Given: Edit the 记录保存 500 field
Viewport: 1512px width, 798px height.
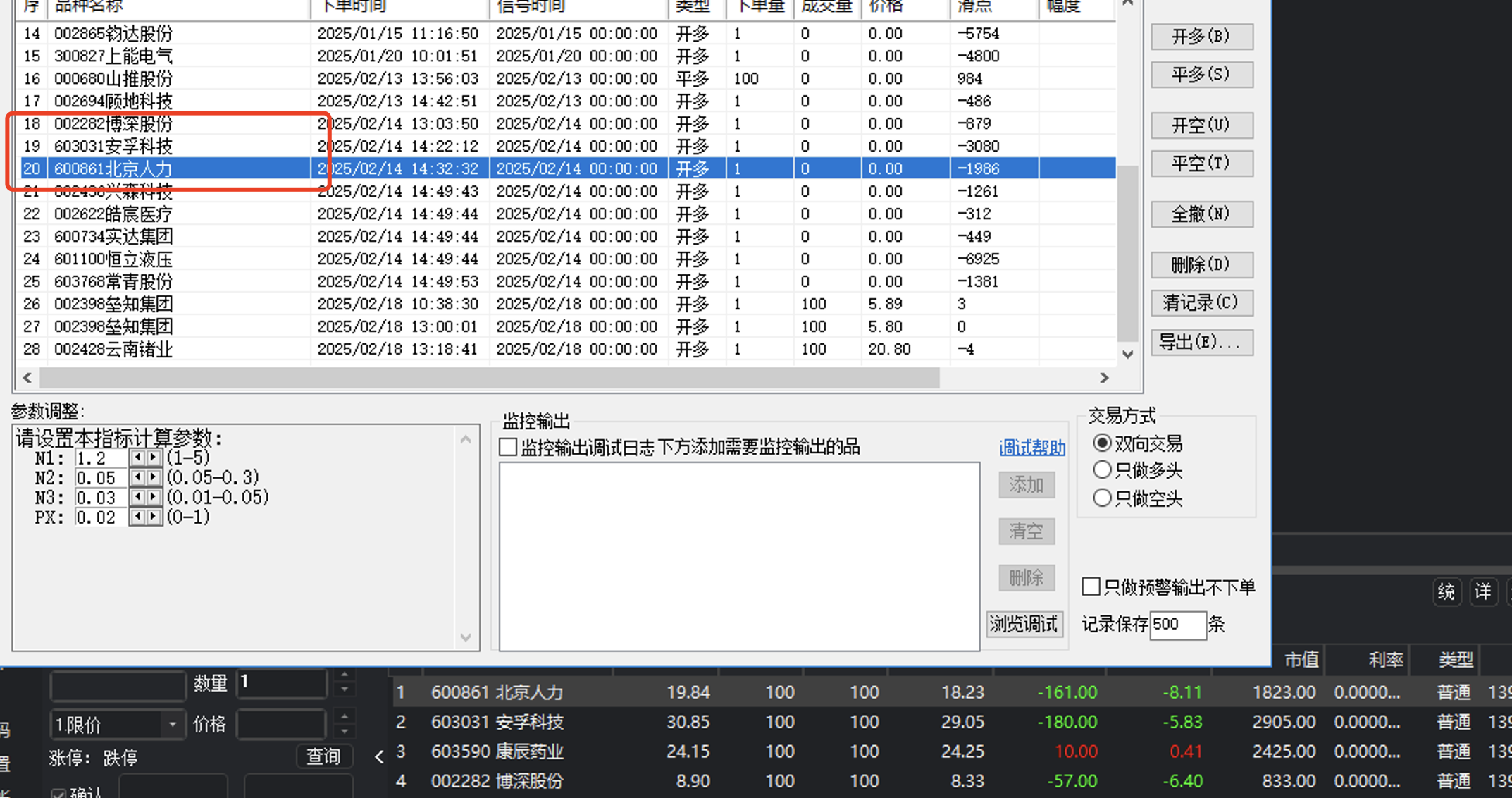Looking at the screenshot, I should (x=1177, y=625).
